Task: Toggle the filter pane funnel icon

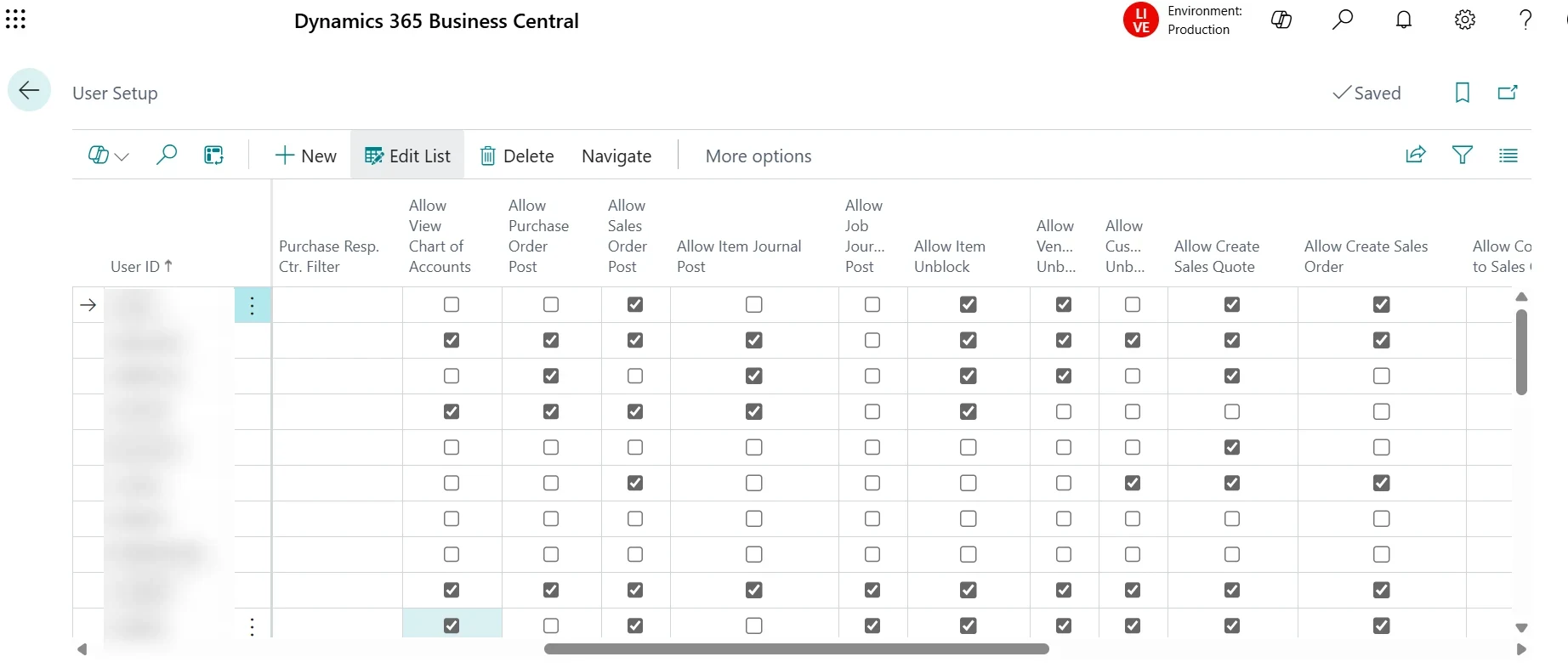Action: [x=1463, y=155]
